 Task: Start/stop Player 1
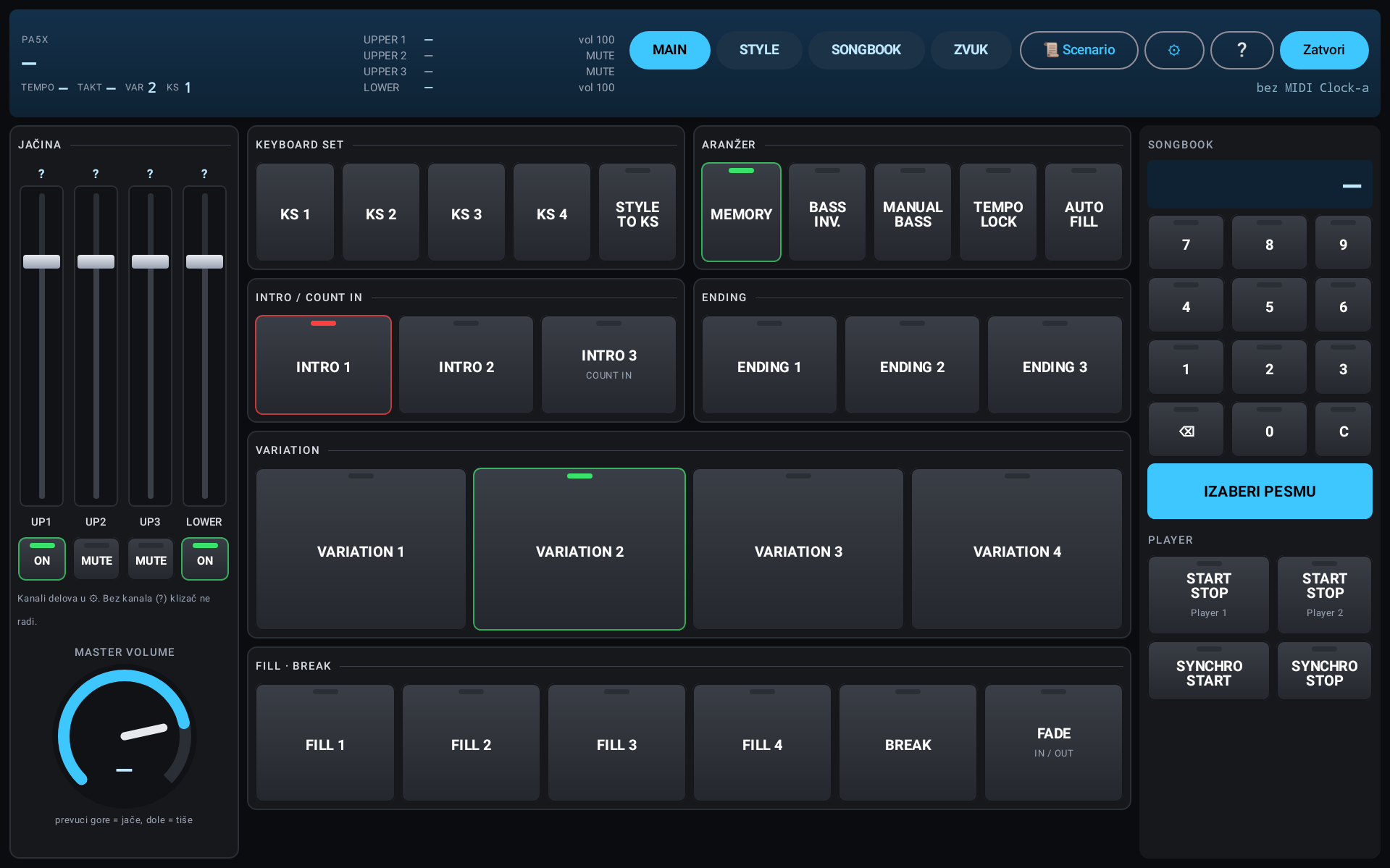click(x=1208, y=594)
